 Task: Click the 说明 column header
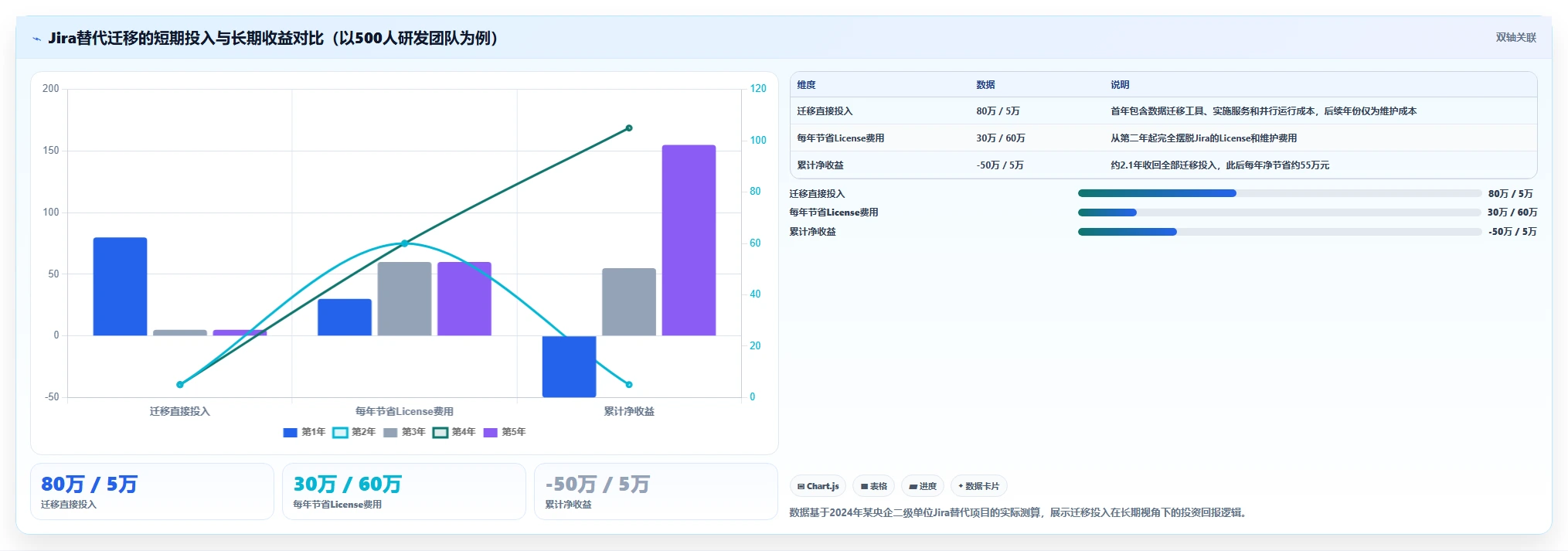[1120, 85]
